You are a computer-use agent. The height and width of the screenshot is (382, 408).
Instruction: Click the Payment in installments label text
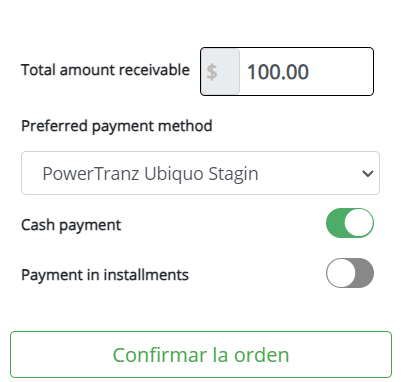pos(105,275)
